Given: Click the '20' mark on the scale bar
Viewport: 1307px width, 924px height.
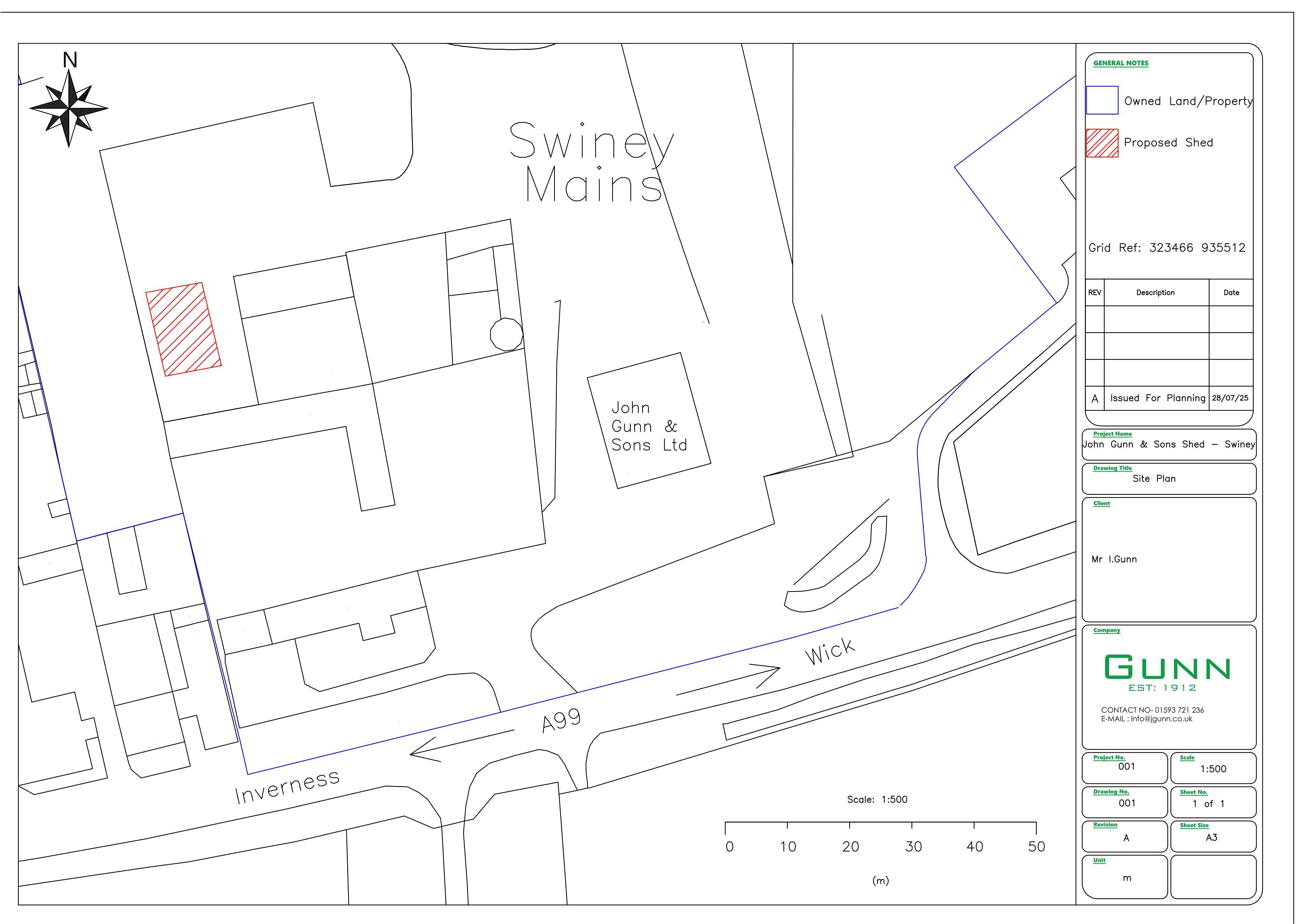Looking at the screenshot, I should click(850, 846).
